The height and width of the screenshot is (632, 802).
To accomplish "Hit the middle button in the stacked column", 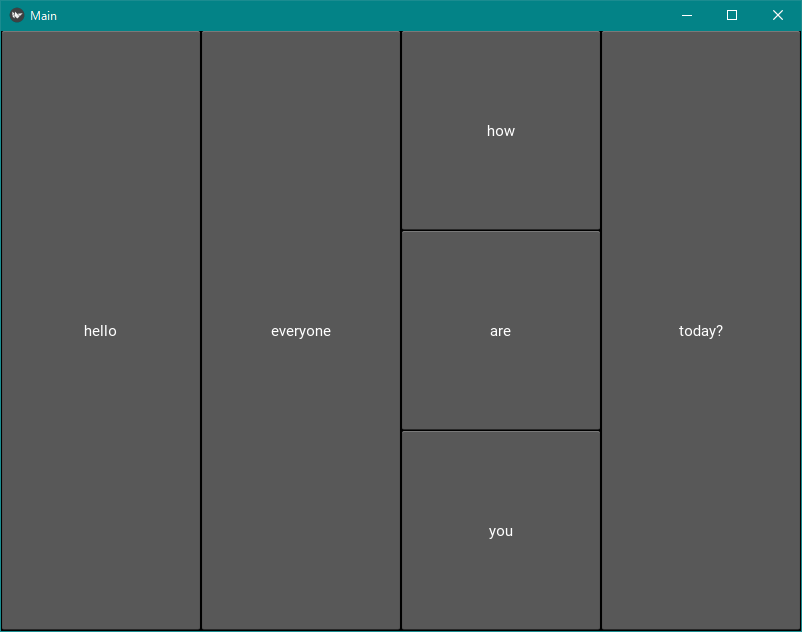I will [x=501, y=331].
